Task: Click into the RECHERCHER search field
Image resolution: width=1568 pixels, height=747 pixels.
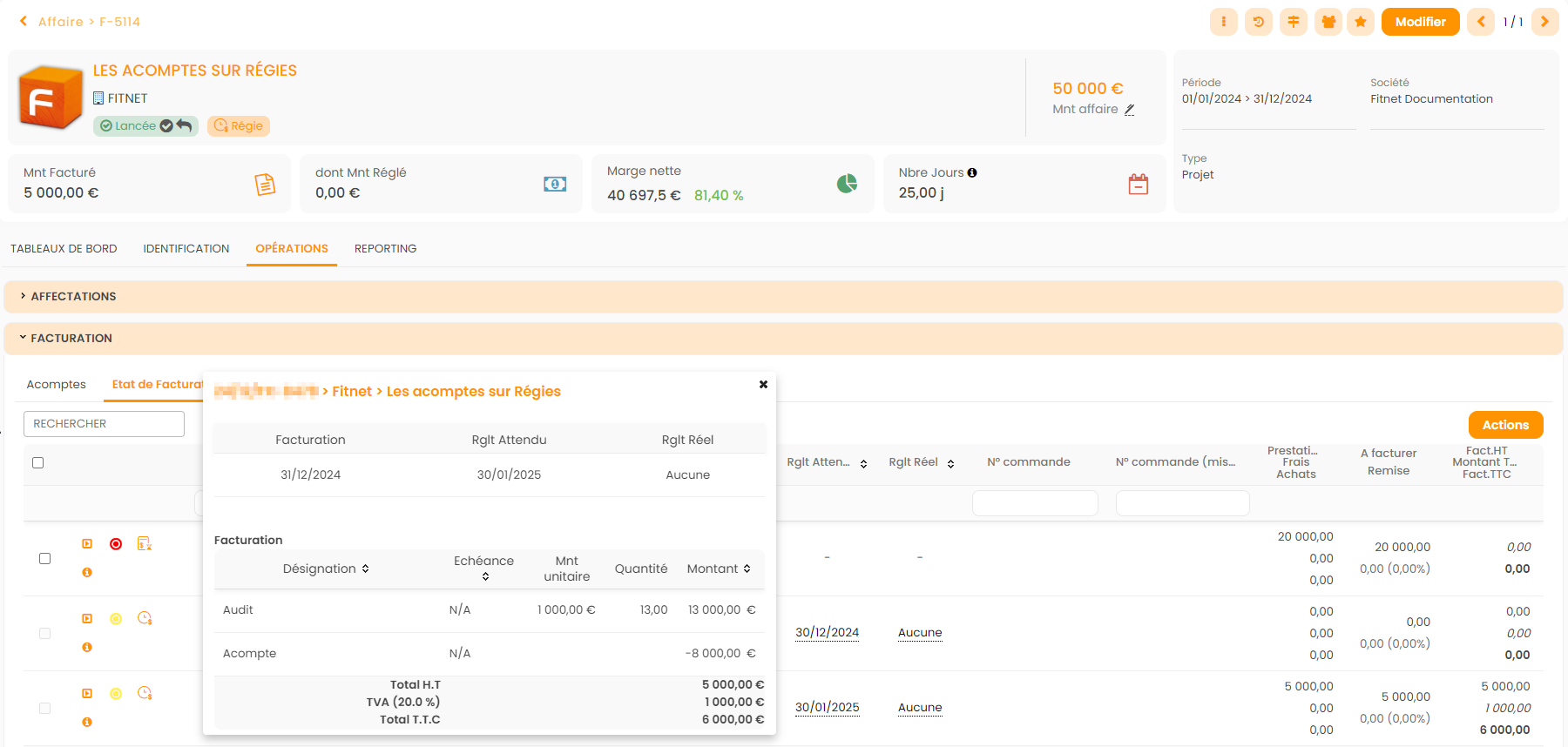Action: pyautogui.click(x=104, y=424)
